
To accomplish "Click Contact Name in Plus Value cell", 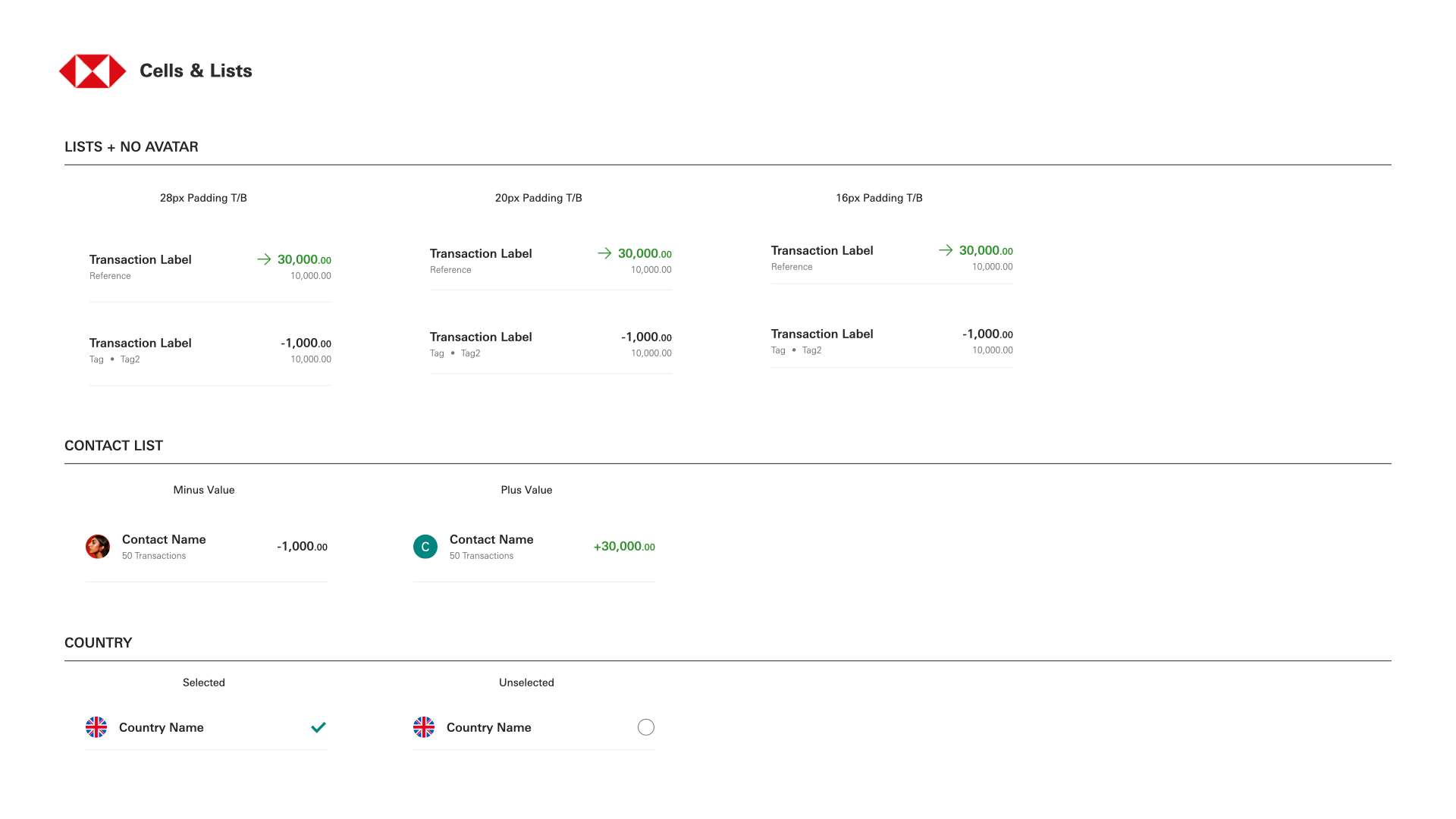I will click(491, 539).
